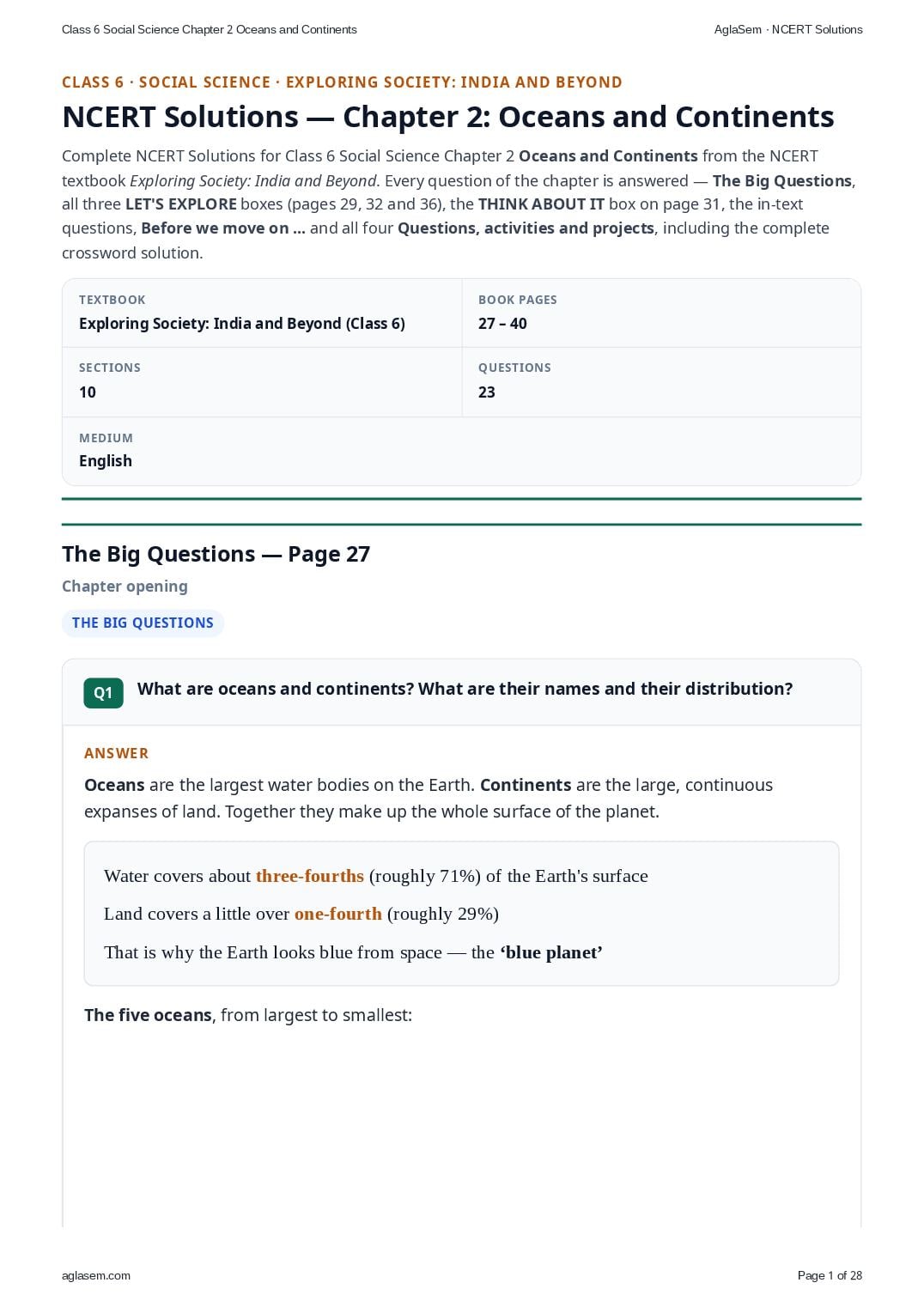
Task: Click the aglasem.com footer link
Action: (x=96, y=1275)
